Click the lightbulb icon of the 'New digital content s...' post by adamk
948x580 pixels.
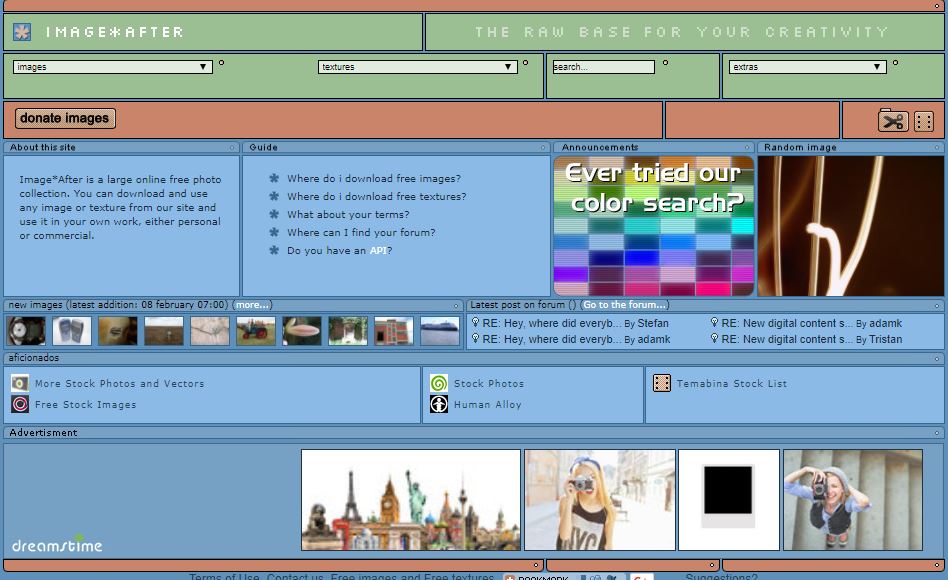(x=715, y=322)
